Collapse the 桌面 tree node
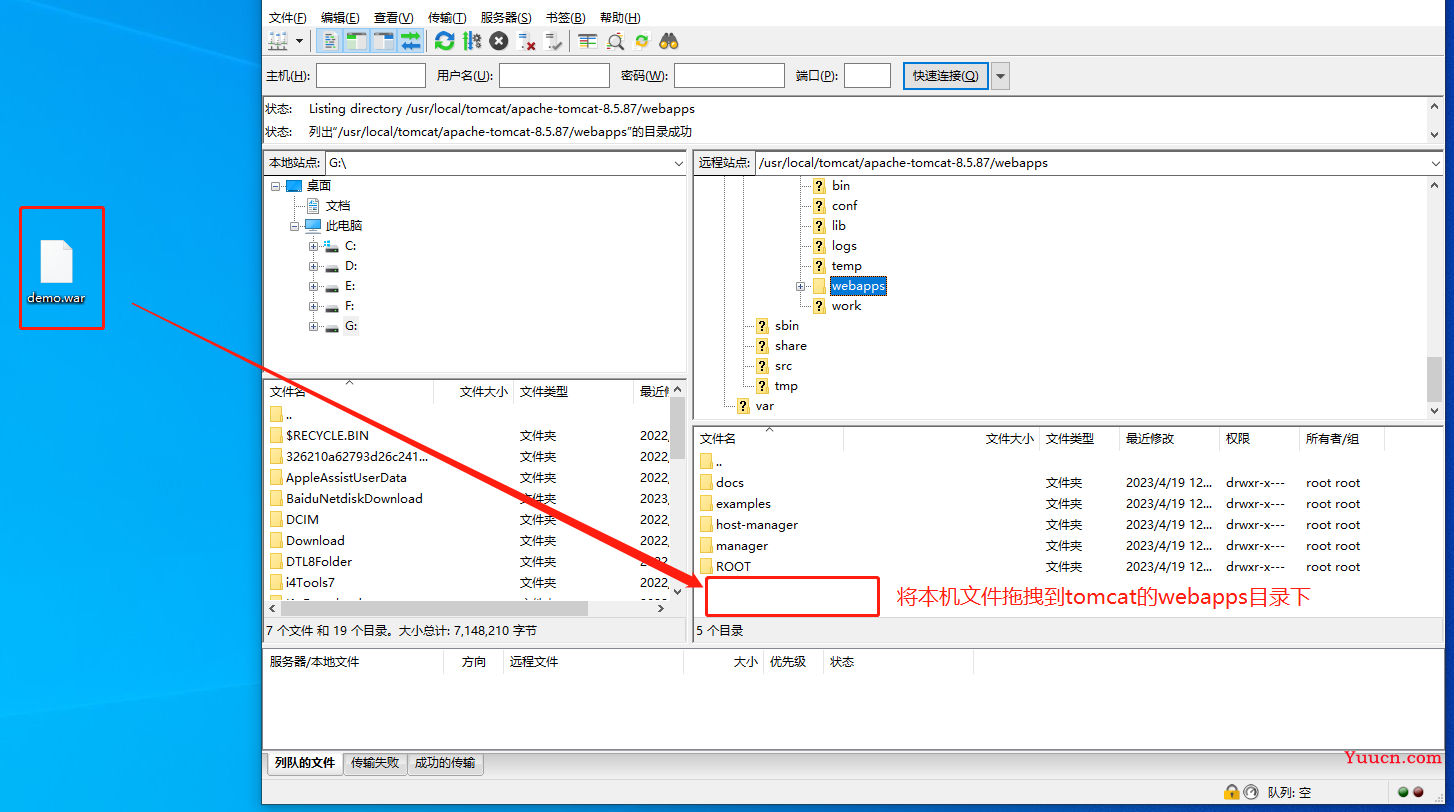Viewport: 1454px width, 812px height. pyautogui.click(x=276, y=186)
